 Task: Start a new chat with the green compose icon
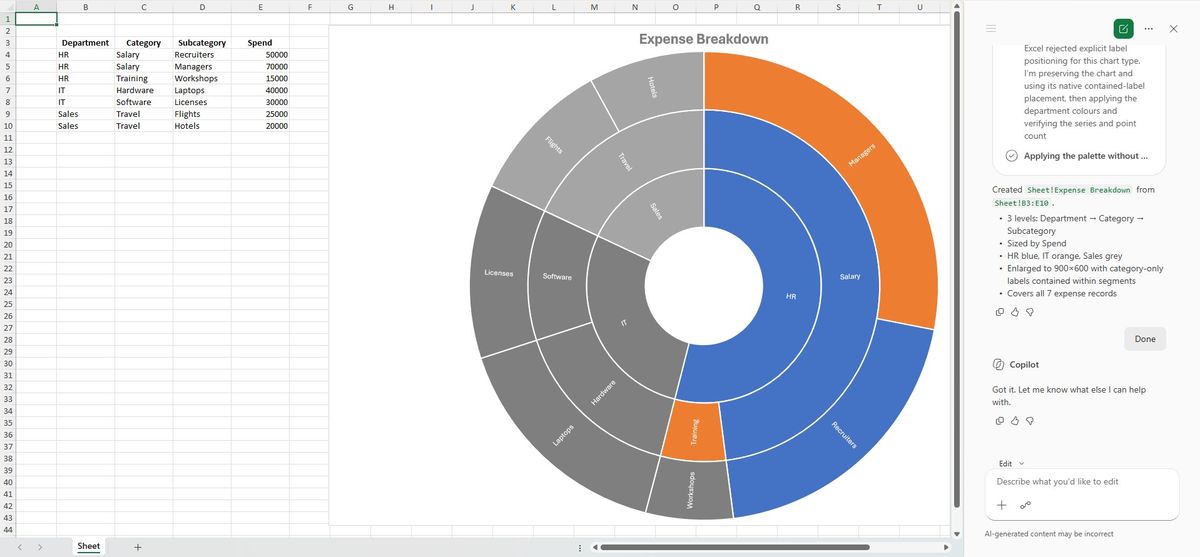(1123, 28)
